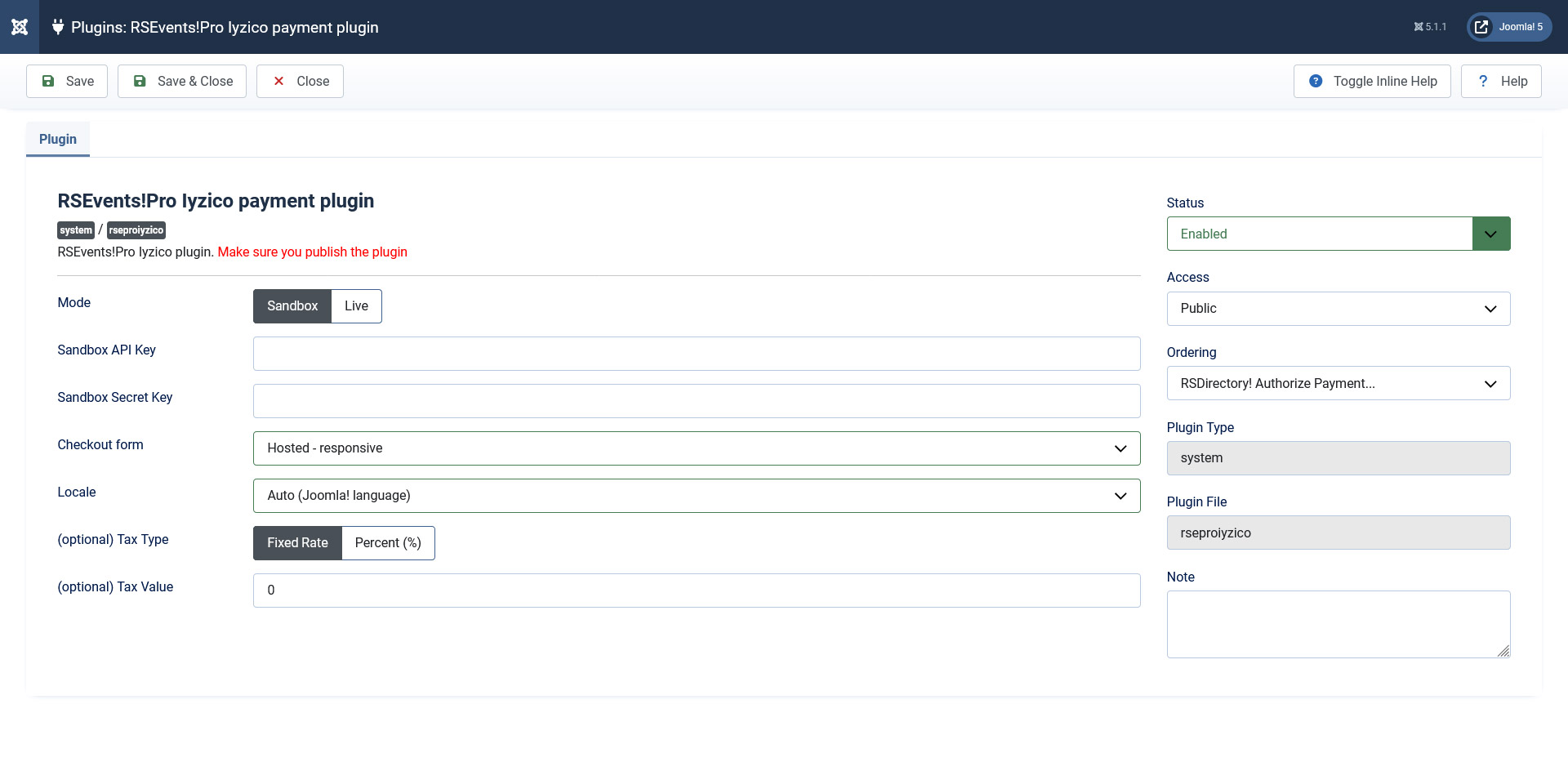Click the Close button with red X
This screenshot has width=1568, height=780.
[300, 81]
